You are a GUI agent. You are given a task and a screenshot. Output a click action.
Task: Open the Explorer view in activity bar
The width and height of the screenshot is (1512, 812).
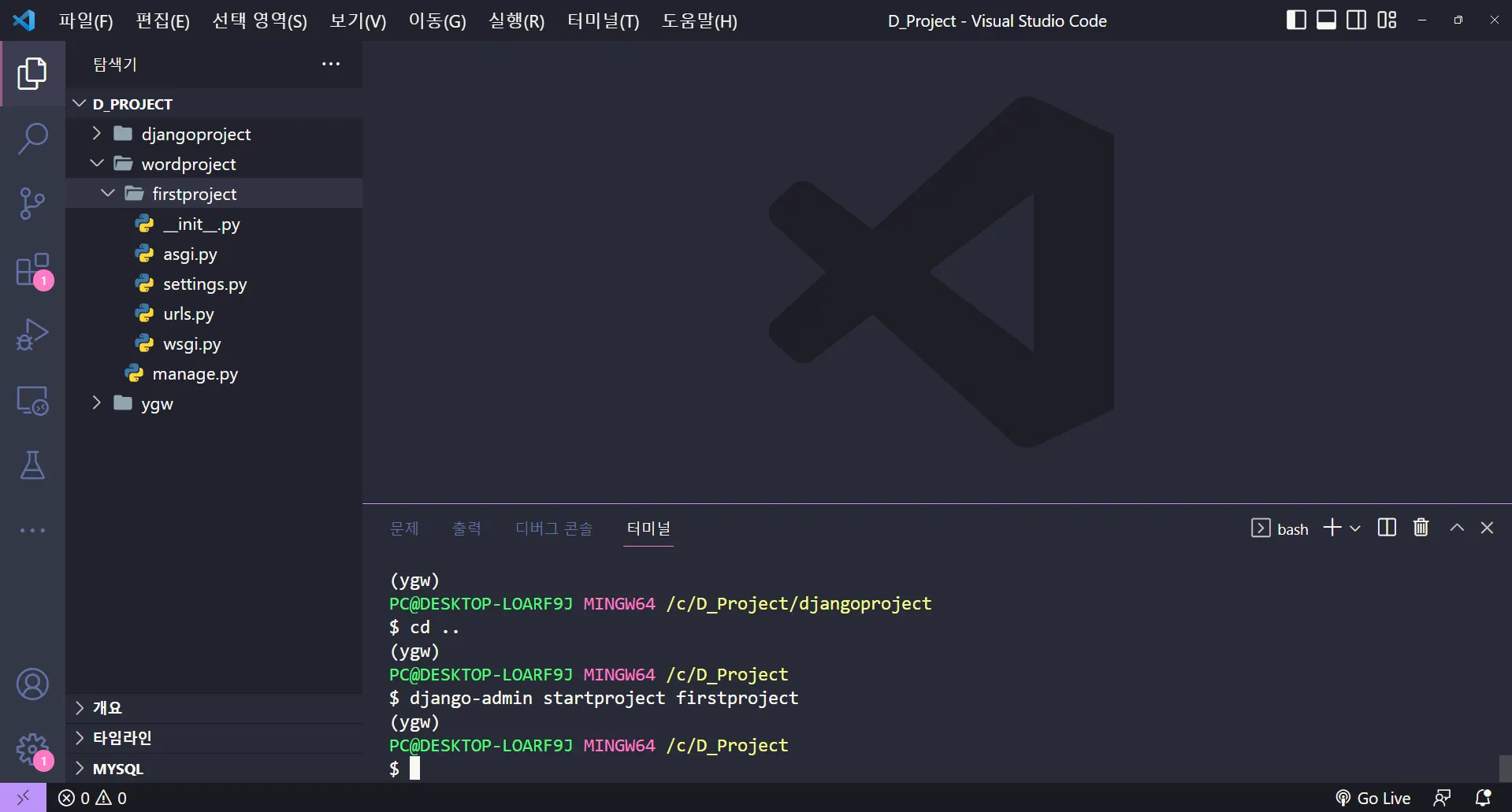32,73
